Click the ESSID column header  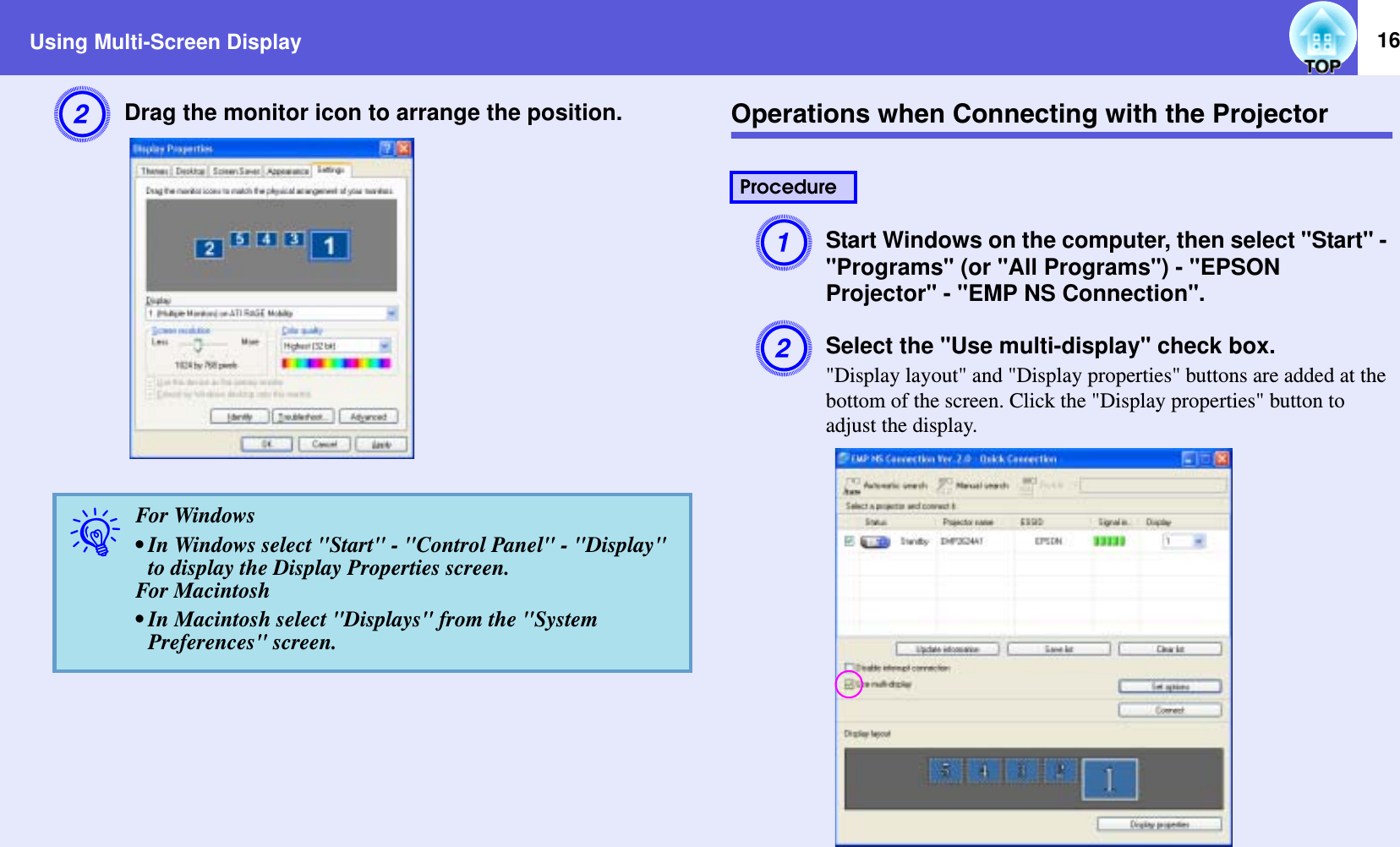pyautogui.click(x=1031, y=522)
